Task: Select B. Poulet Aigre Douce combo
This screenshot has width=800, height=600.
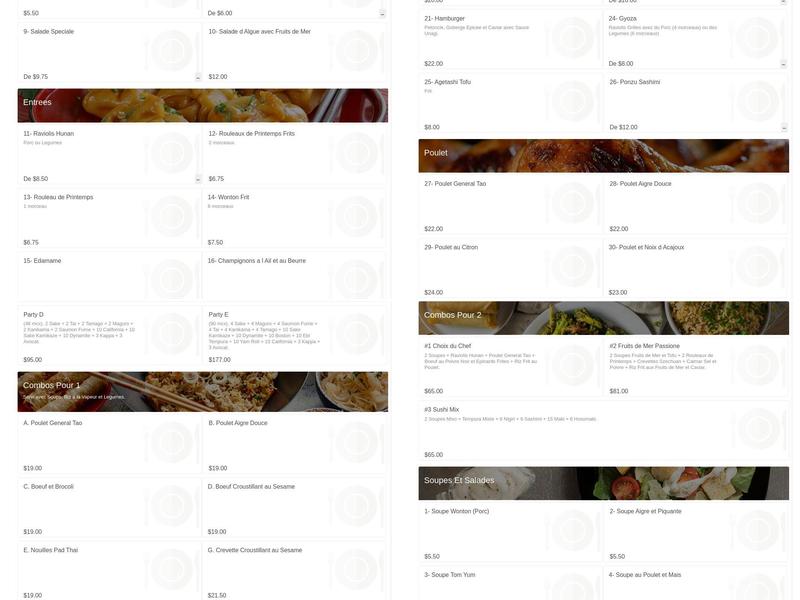Action: [x=294, y=445]
